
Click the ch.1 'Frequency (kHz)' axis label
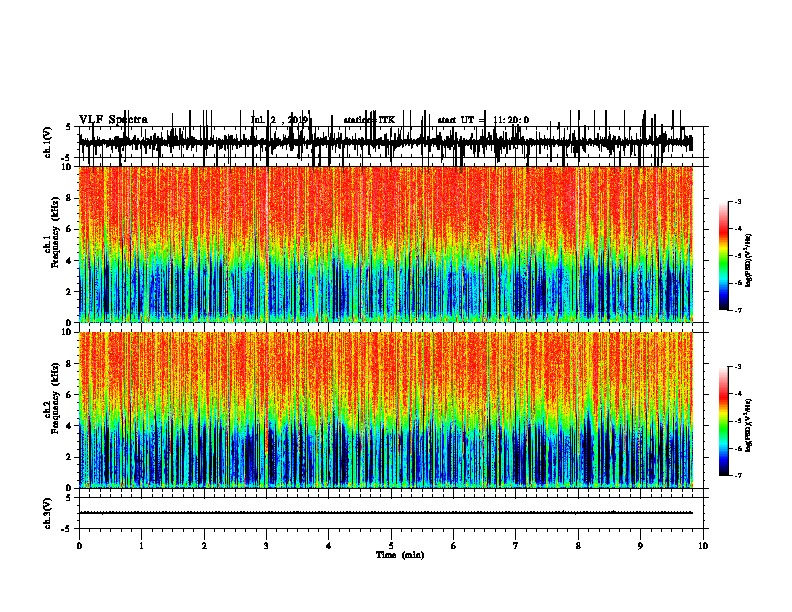[x=55, y=232]
